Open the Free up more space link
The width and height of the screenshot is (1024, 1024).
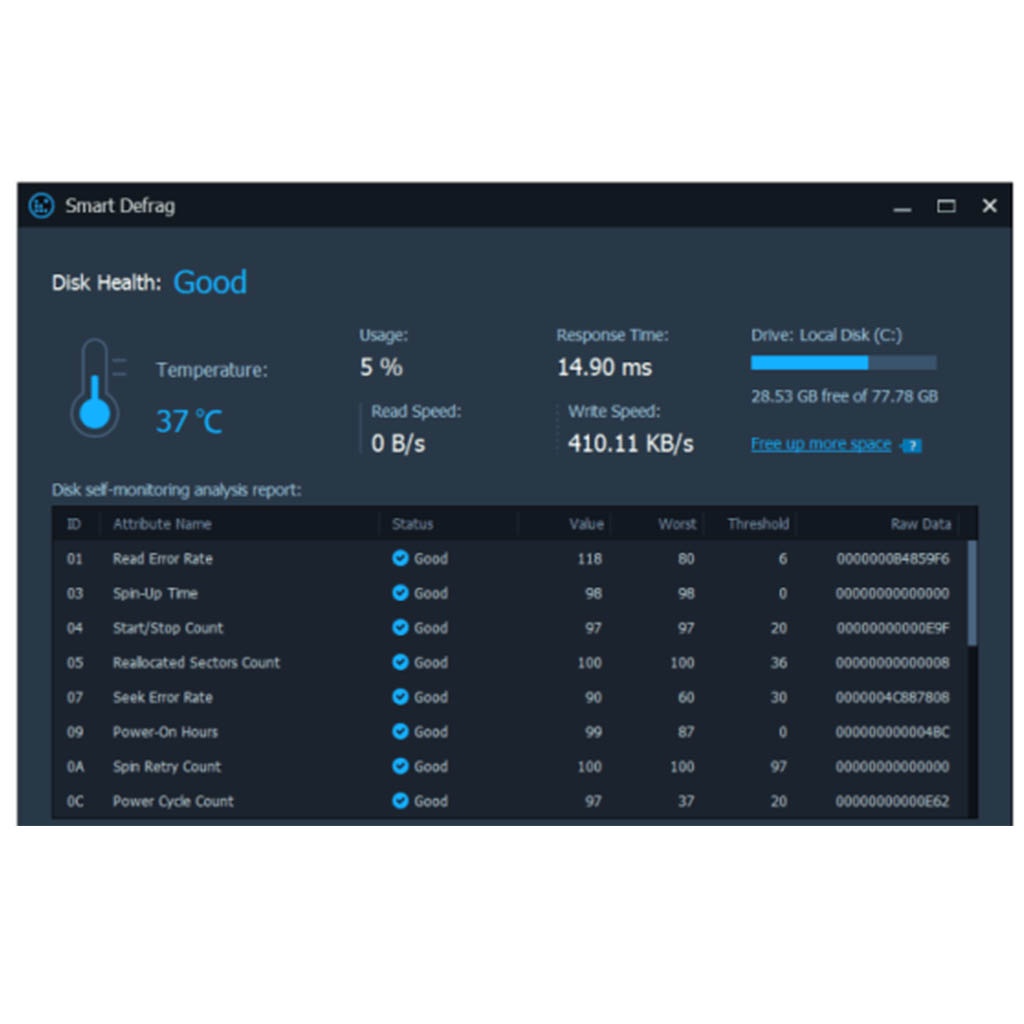tap(821, 444)
